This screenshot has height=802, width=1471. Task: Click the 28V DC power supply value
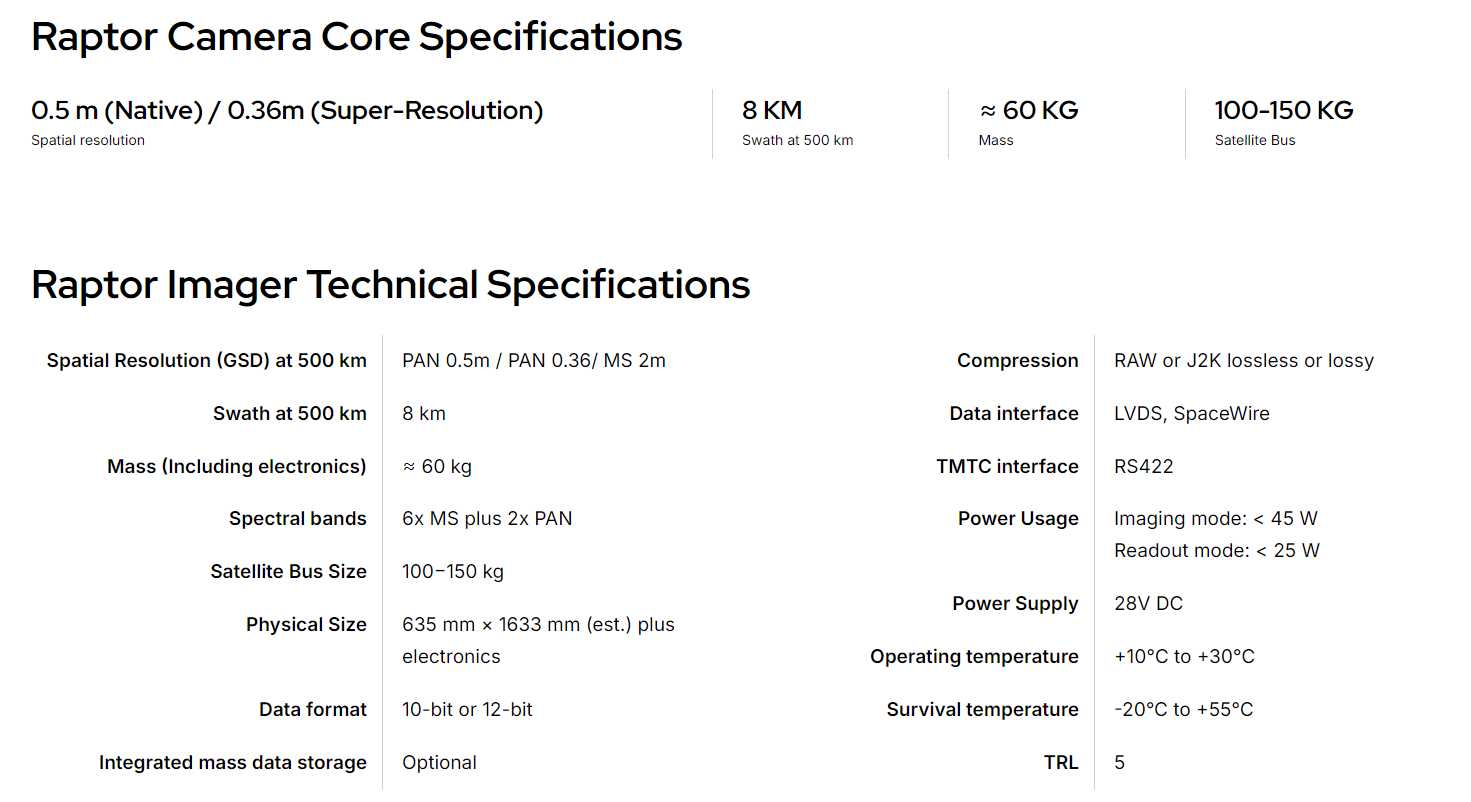[x=1149, y=604]
